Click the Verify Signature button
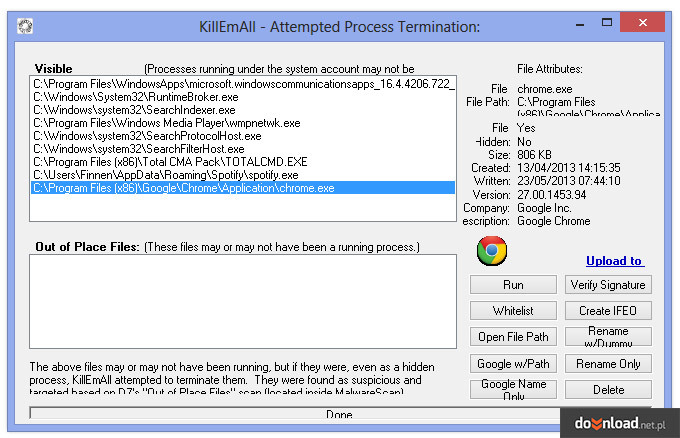This screenshot has height=438, width=680. click(x=608, y=285)
